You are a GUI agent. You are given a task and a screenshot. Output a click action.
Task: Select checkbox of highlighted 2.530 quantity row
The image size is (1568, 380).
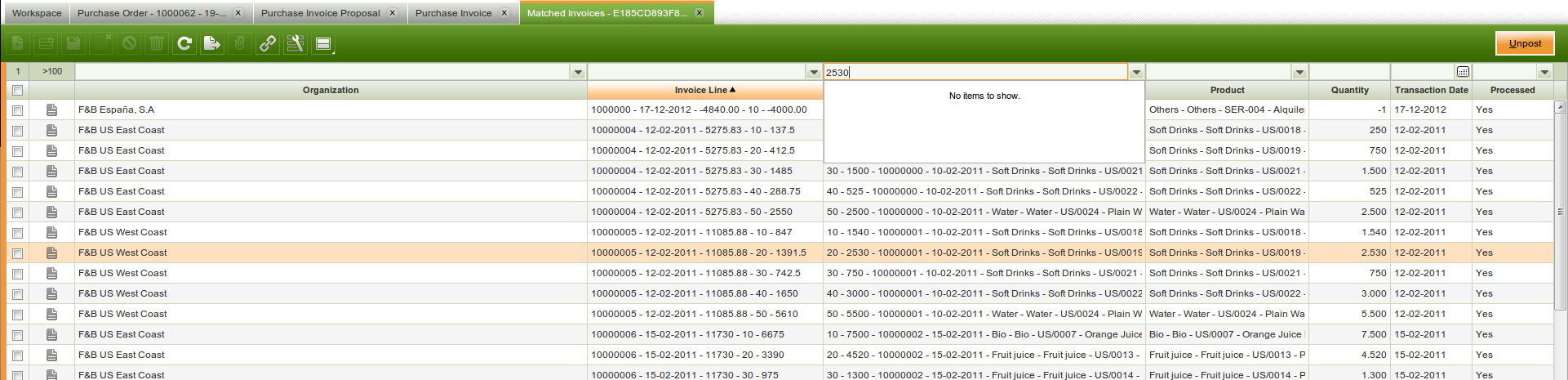17,253
